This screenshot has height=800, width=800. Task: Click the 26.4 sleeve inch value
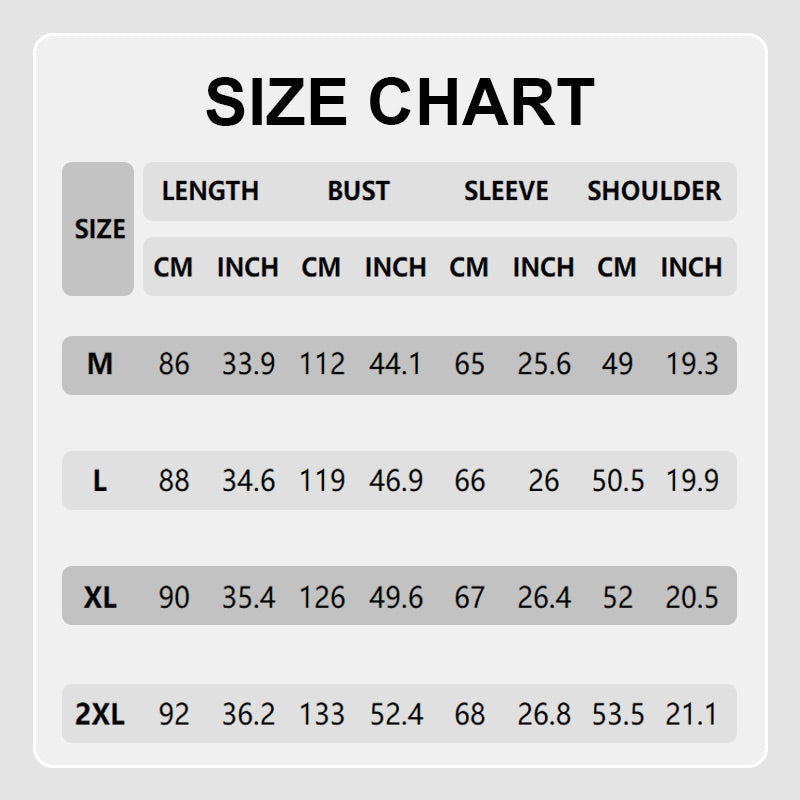click(x=544, y=598)
